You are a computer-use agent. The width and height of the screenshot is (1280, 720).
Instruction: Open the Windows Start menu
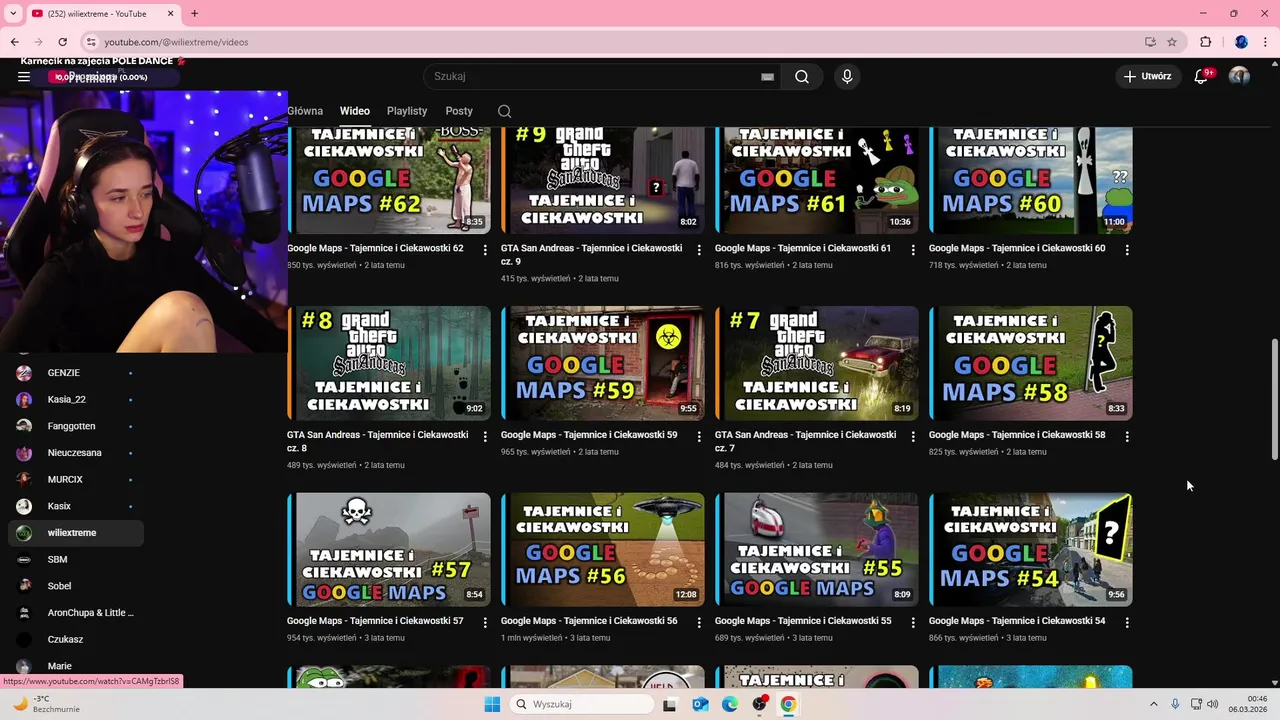point(492,704)
